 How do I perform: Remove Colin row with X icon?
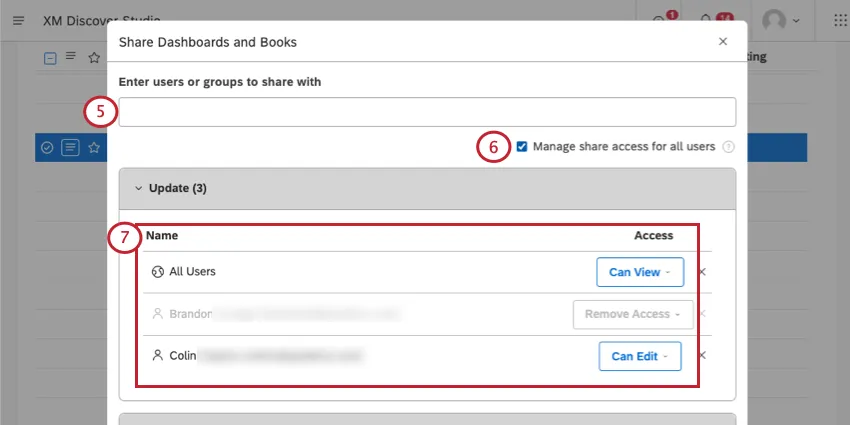tap(702, 355)
